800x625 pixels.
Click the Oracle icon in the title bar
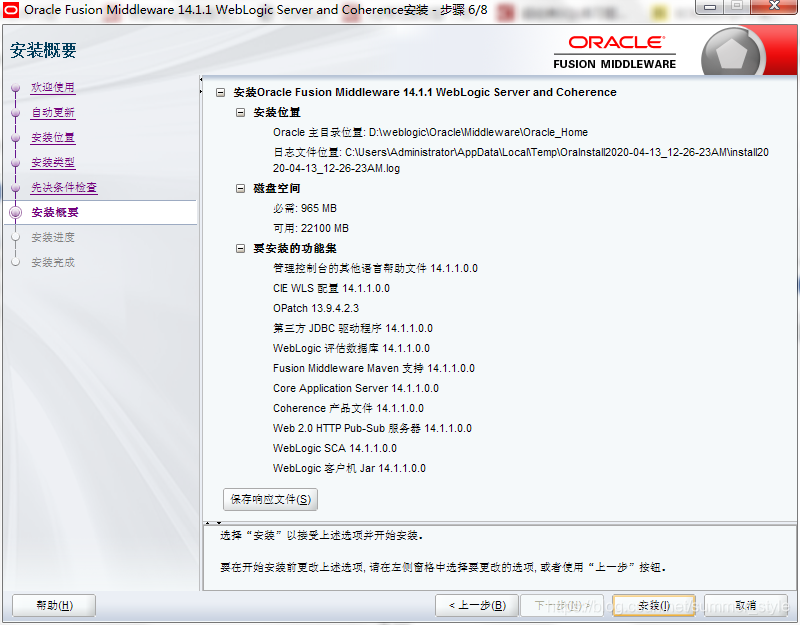[10, 10]
